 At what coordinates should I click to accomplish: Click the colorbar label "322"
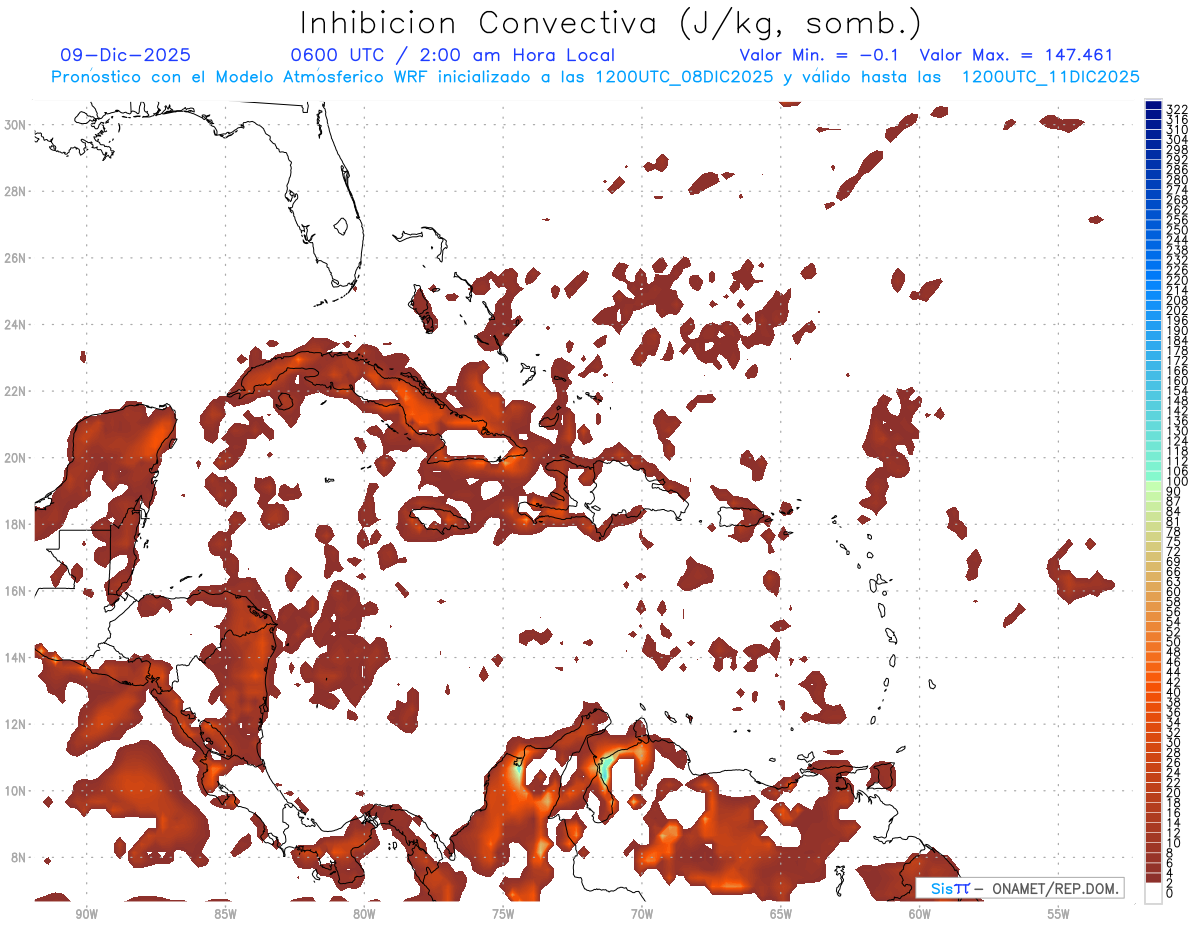(x=1177, y=109)
